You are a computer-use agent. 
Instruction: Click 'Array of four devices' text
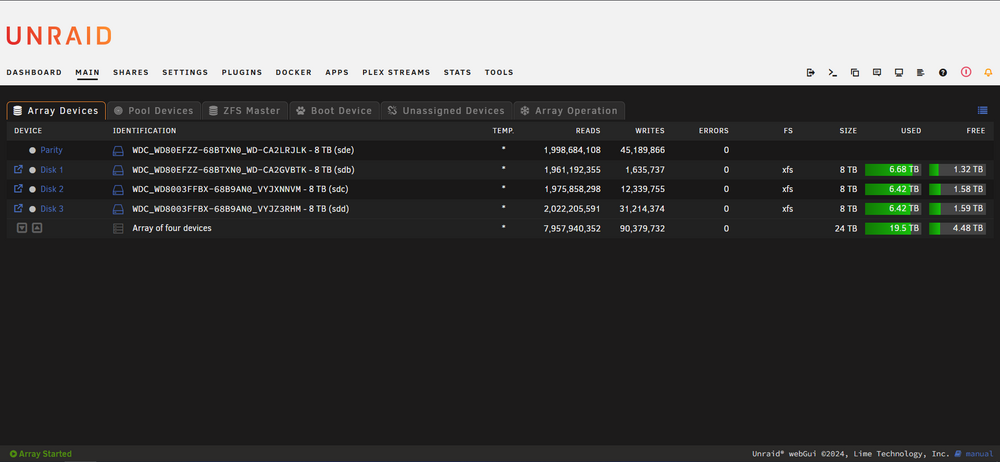pos(172,228)
